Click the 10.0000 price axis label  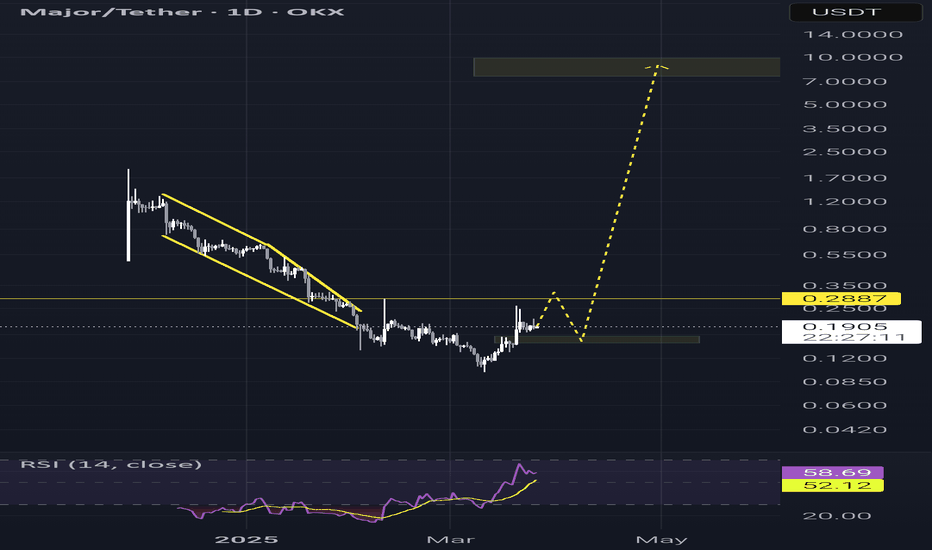853,58
